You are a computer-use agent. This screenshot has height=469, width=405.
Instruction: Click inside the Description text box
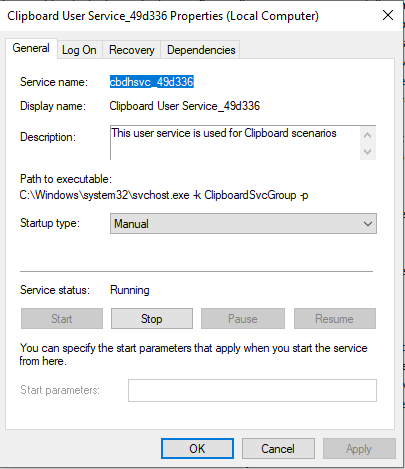(235, 143)
